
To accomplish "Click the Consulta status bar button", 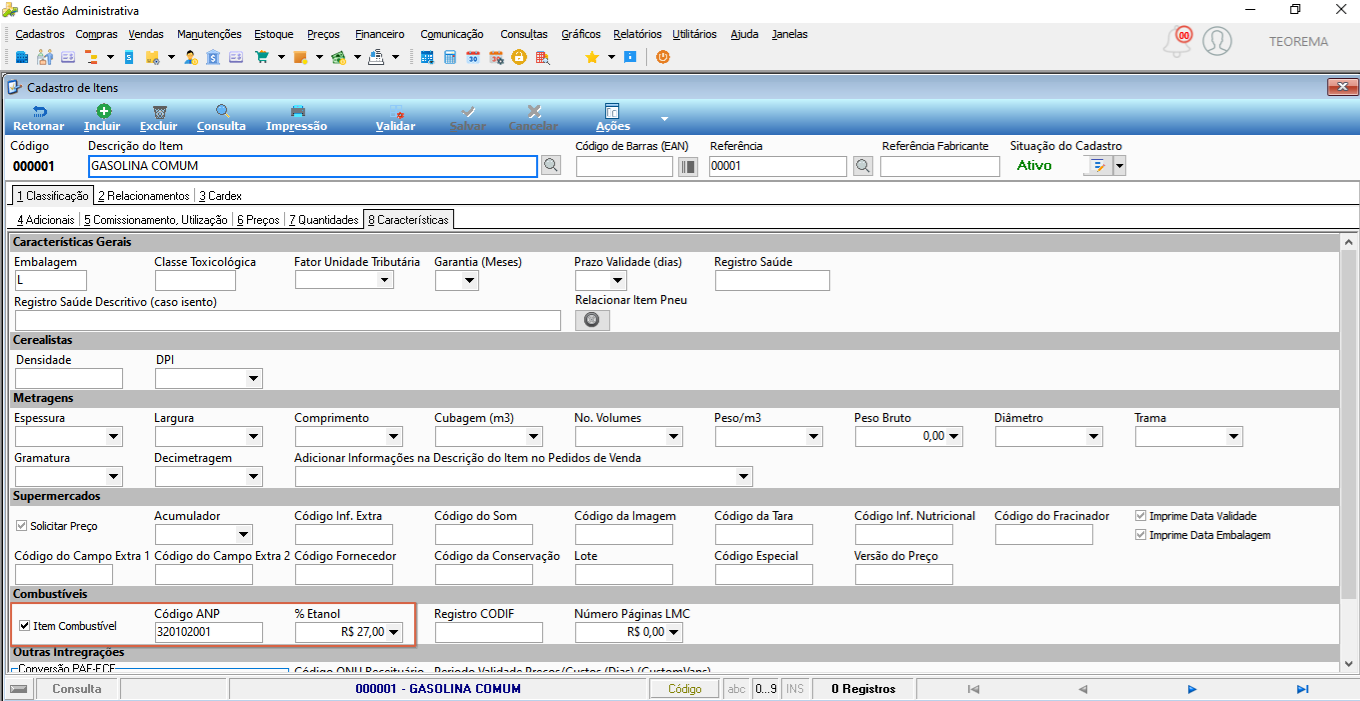I will coord(77,689).
